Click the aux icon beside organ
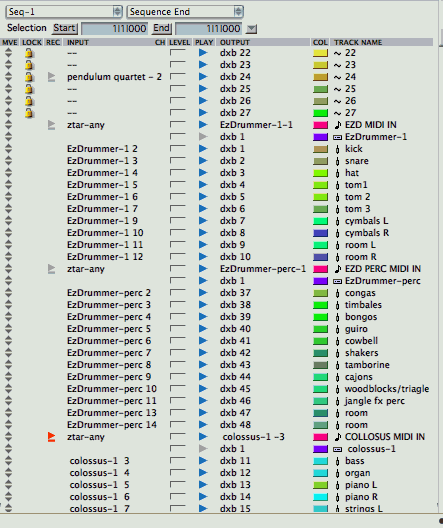 (x=338, y=473)
